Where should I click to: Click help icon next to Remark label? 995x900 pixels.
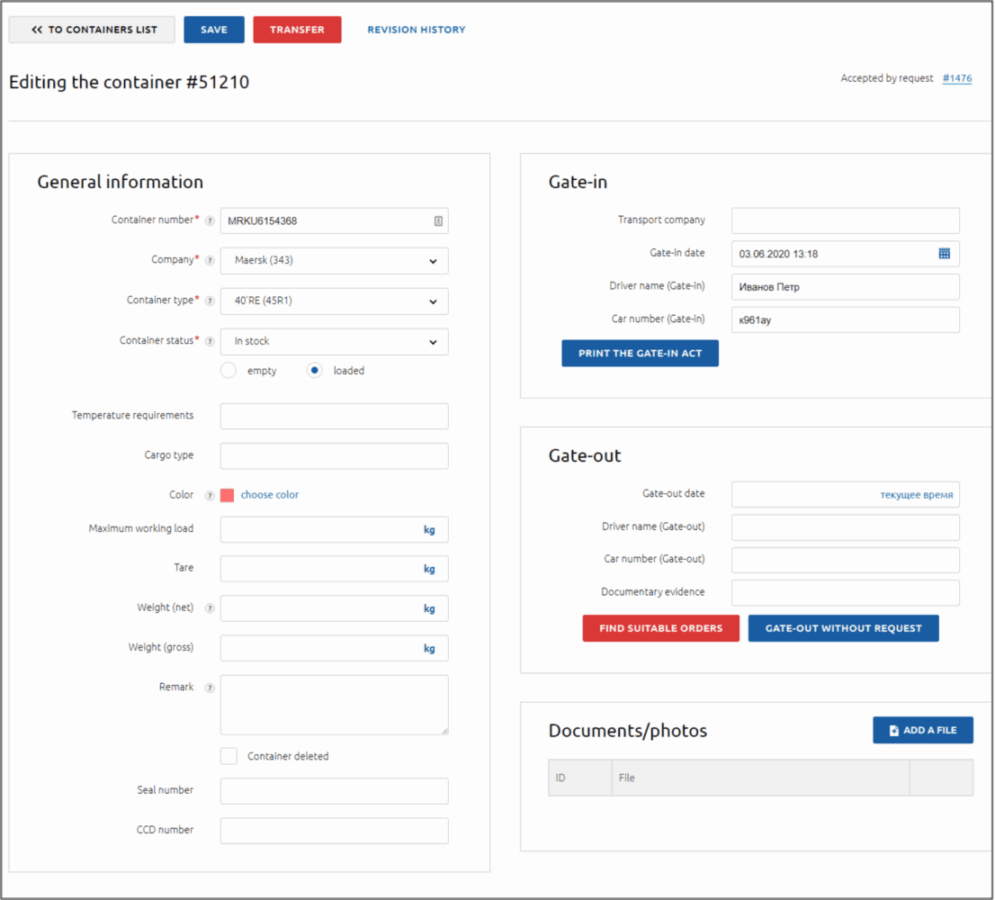pyautogui.click(x=209, y=688)
